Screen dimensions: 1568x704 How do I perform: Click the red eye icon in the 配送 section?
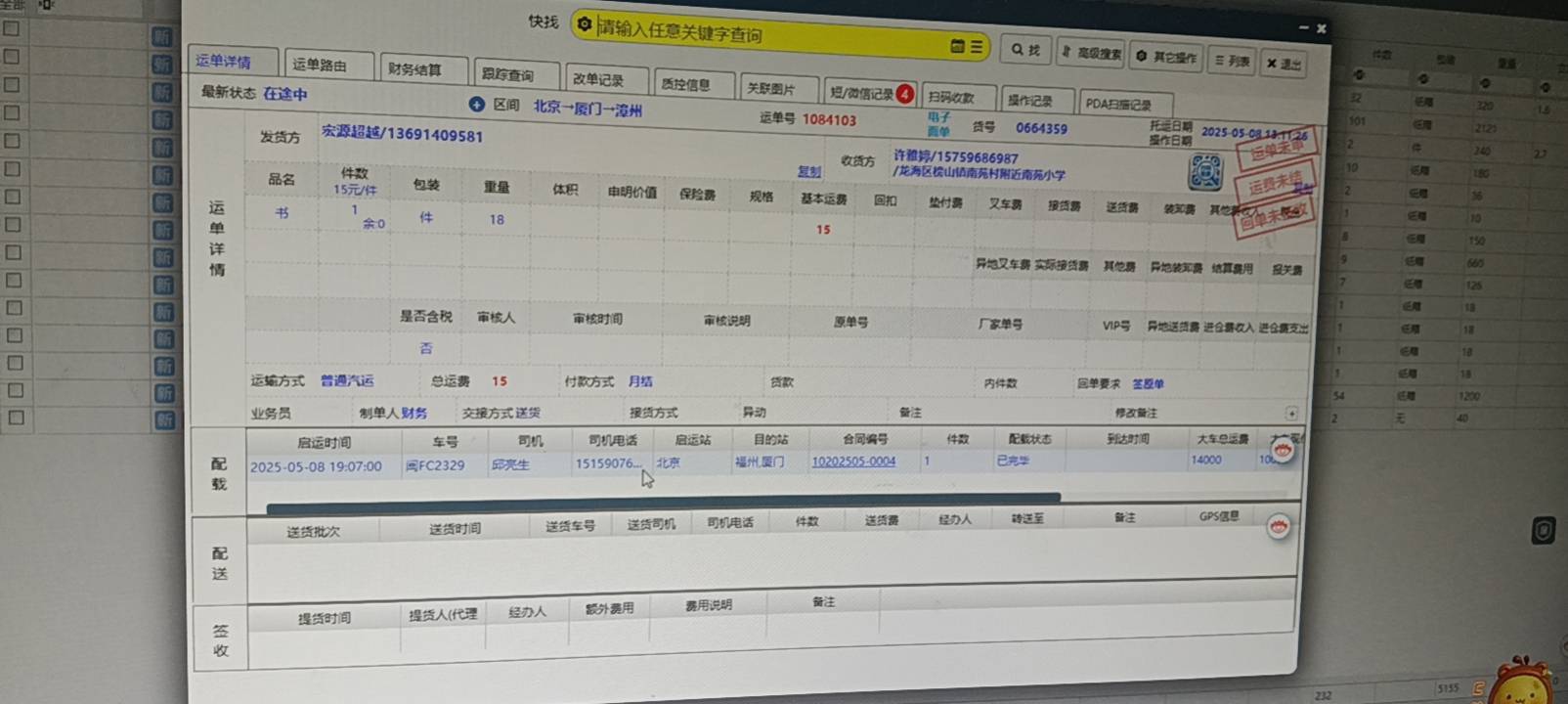click(x=1278, y=527)
